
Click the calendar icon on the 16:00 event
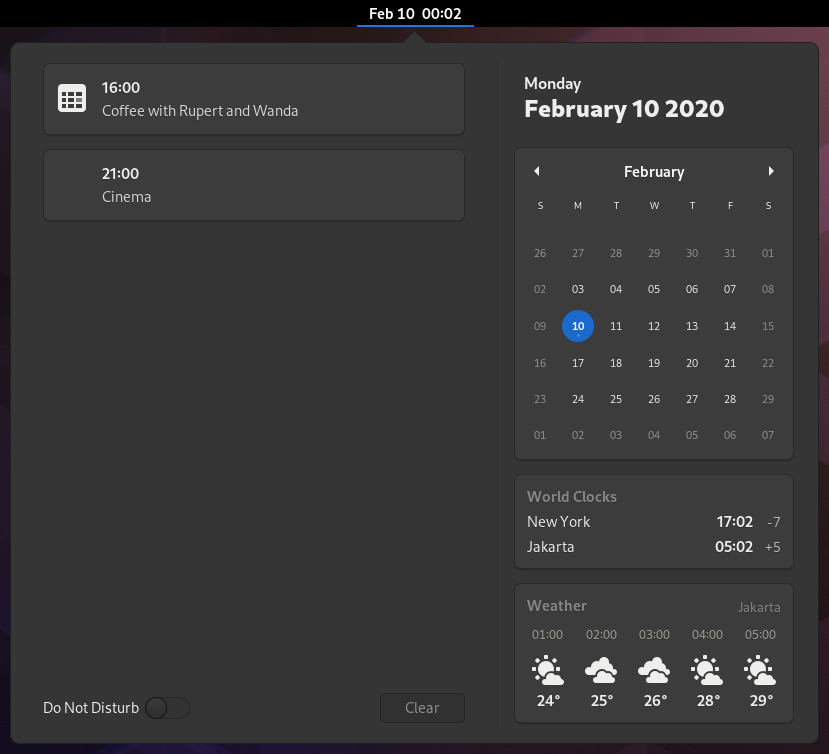click(x=72, y=98)
